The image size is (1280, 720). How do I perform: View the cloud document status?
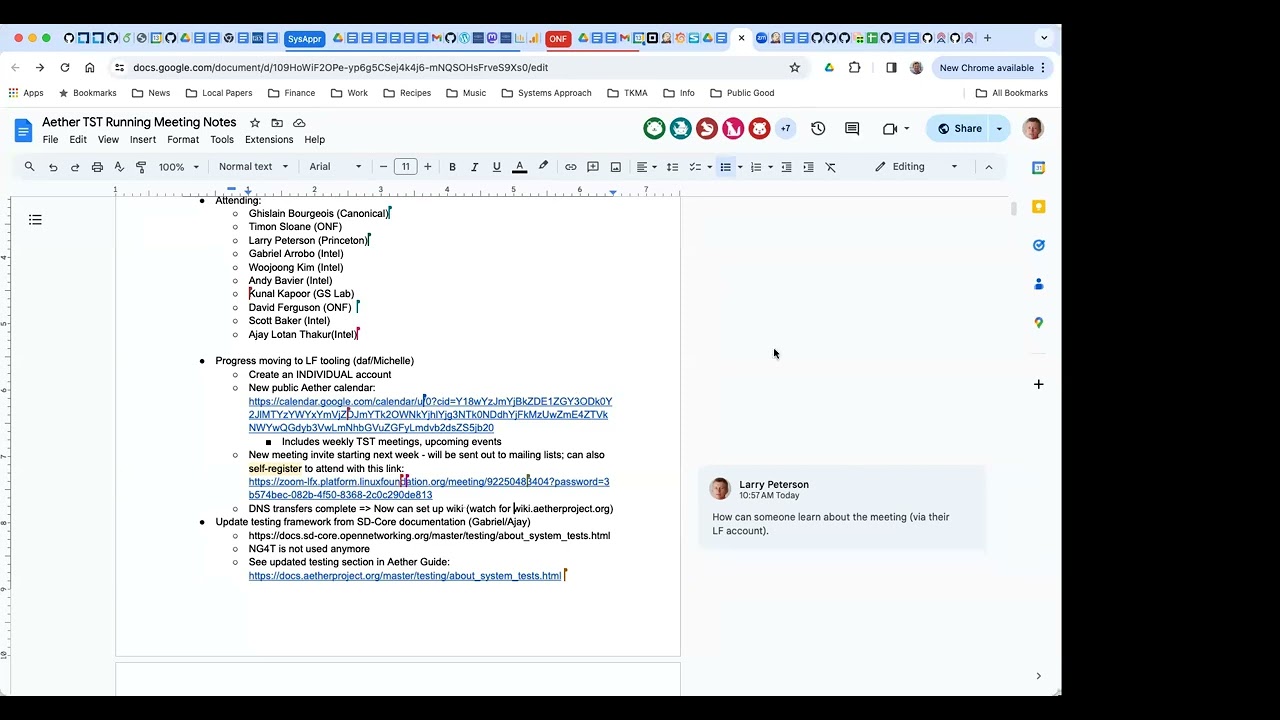[x=299, y=123]
